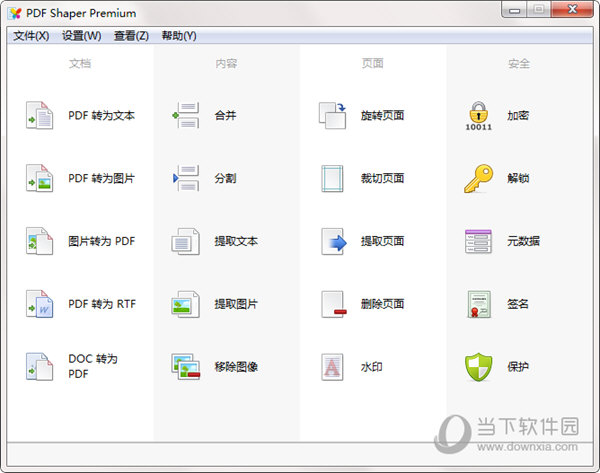Open the 文件(X) menu
Image resolution: width=600 pixels, height=473 pixels.
click(31, 36)
